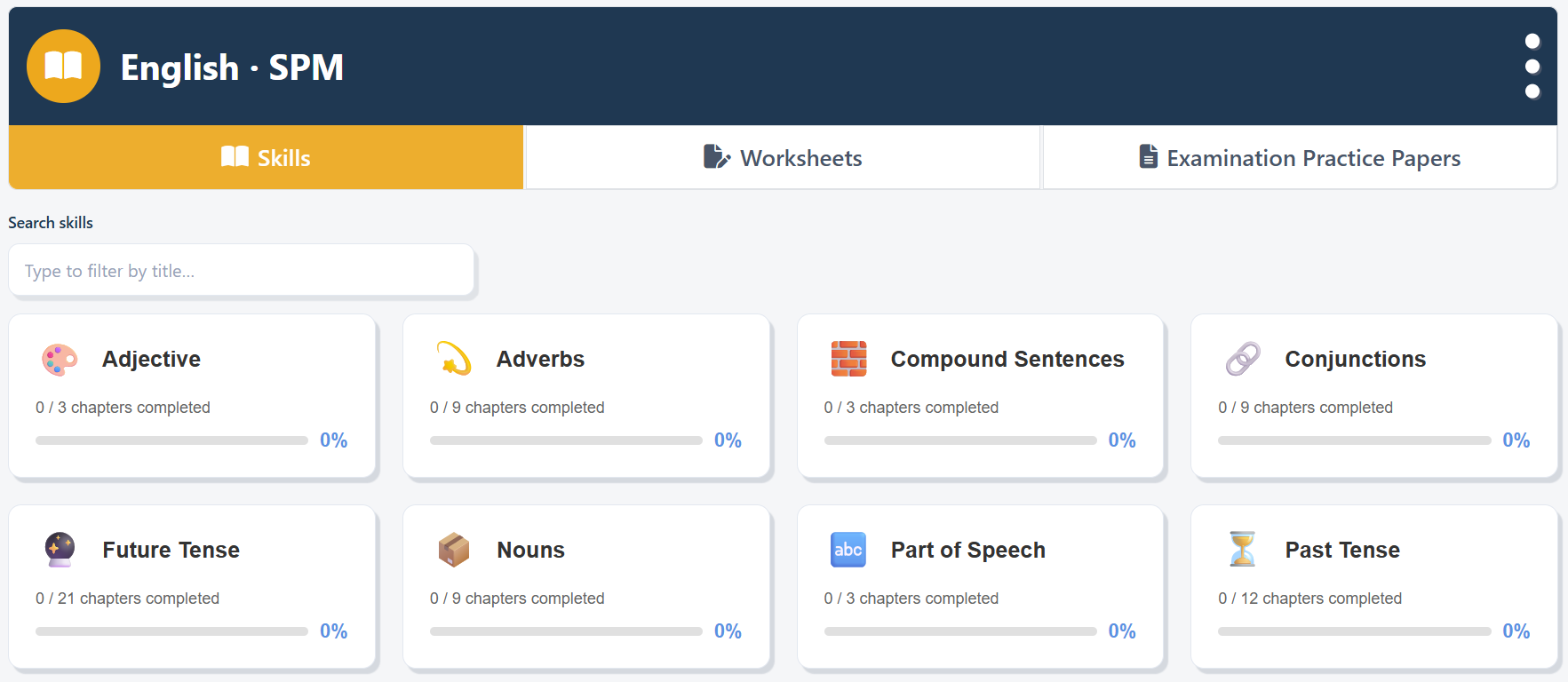
Task: Click the Conjunctions chain link icon
Action: click(x=1243, y=359)
